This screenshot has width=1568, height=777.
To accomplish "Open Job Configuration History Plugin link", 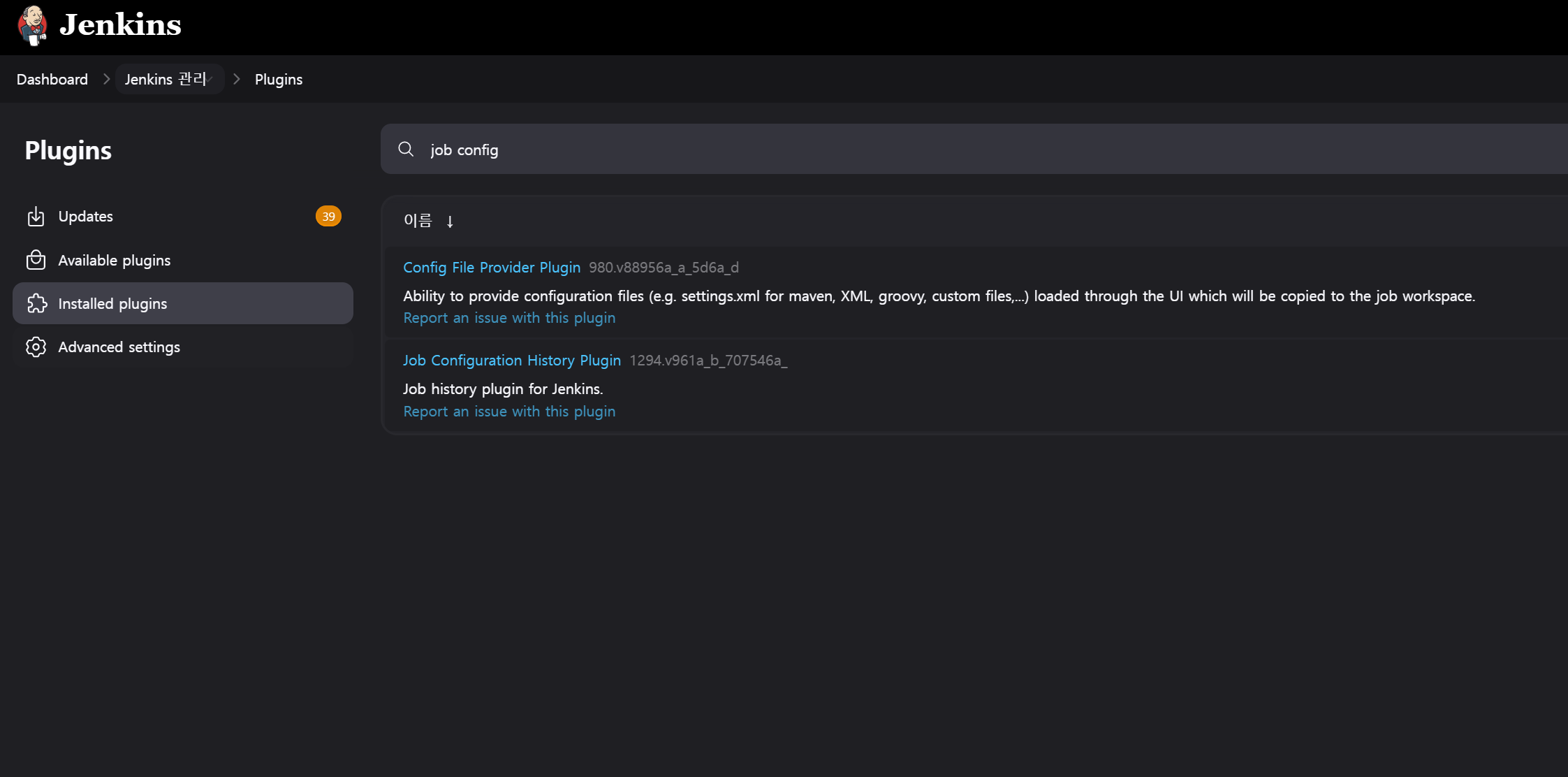I will (x=511, y=360).
